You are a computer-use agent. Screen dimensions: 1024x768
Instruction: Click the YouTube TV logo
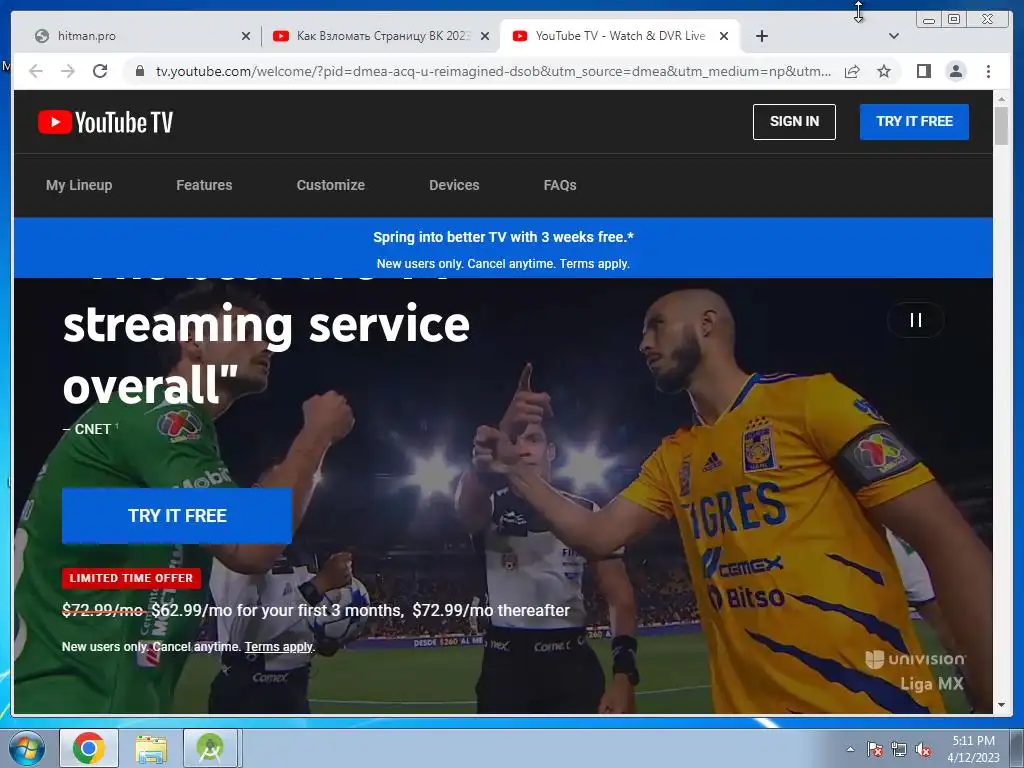click(105, 122)
